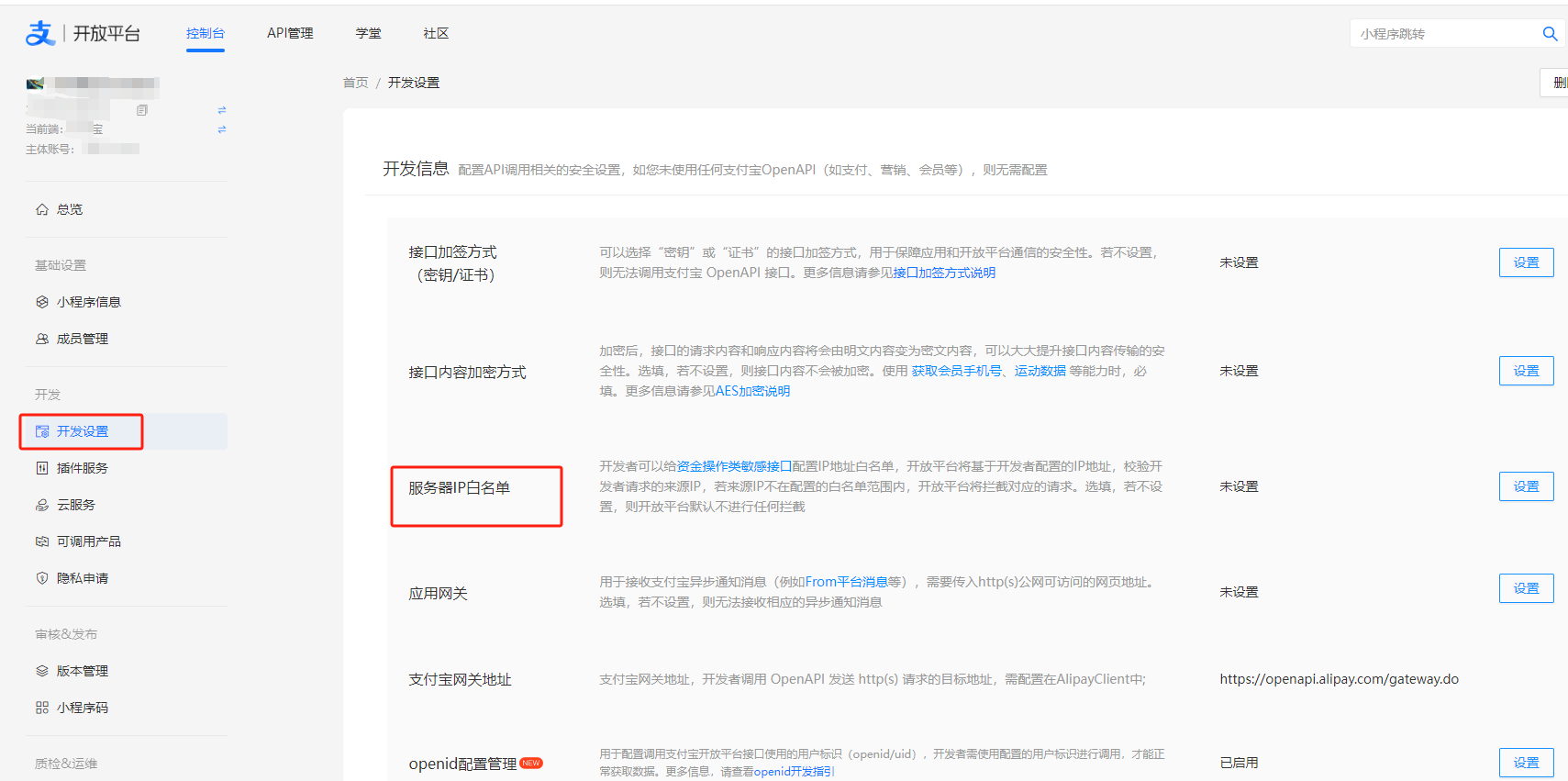Open 总览 via its home icon
The height and width of the screenshot is (781, 1568).
click(x=42, y=209)
